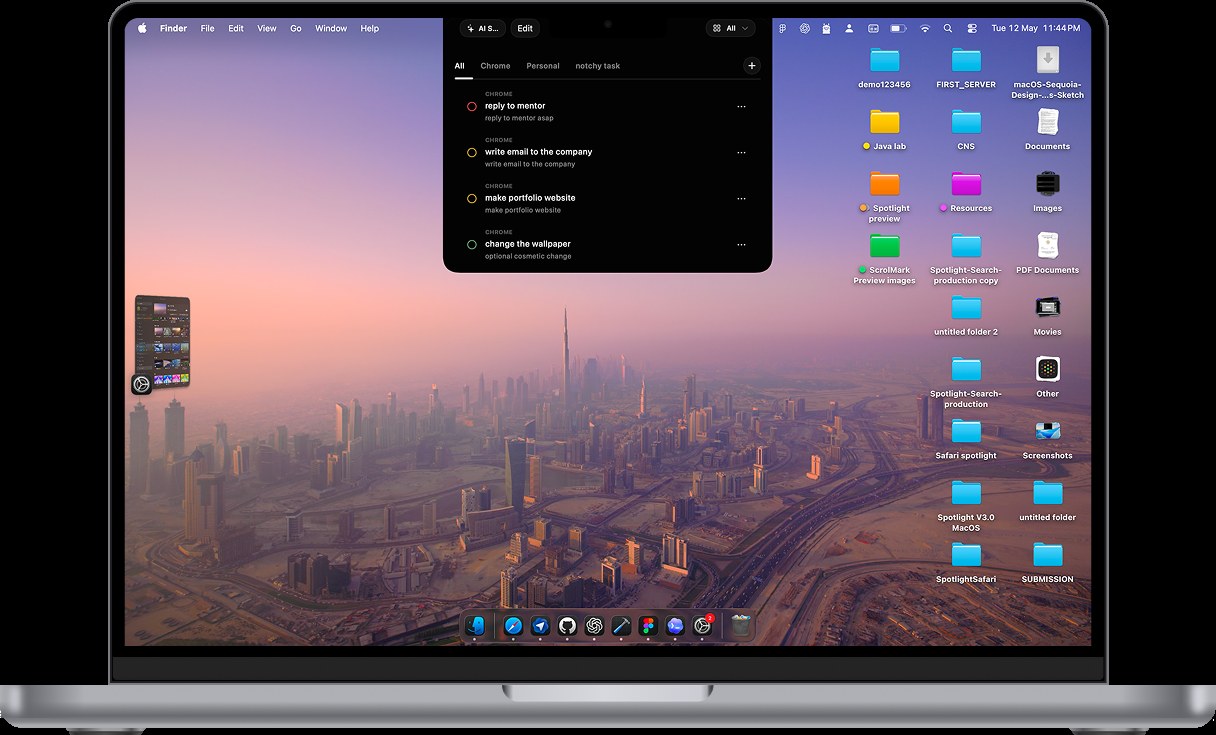Image resolution: width=1216 pixels, height=735 pixels.
Task: Select the yellow Java lab folder
Action: point(884,130)
